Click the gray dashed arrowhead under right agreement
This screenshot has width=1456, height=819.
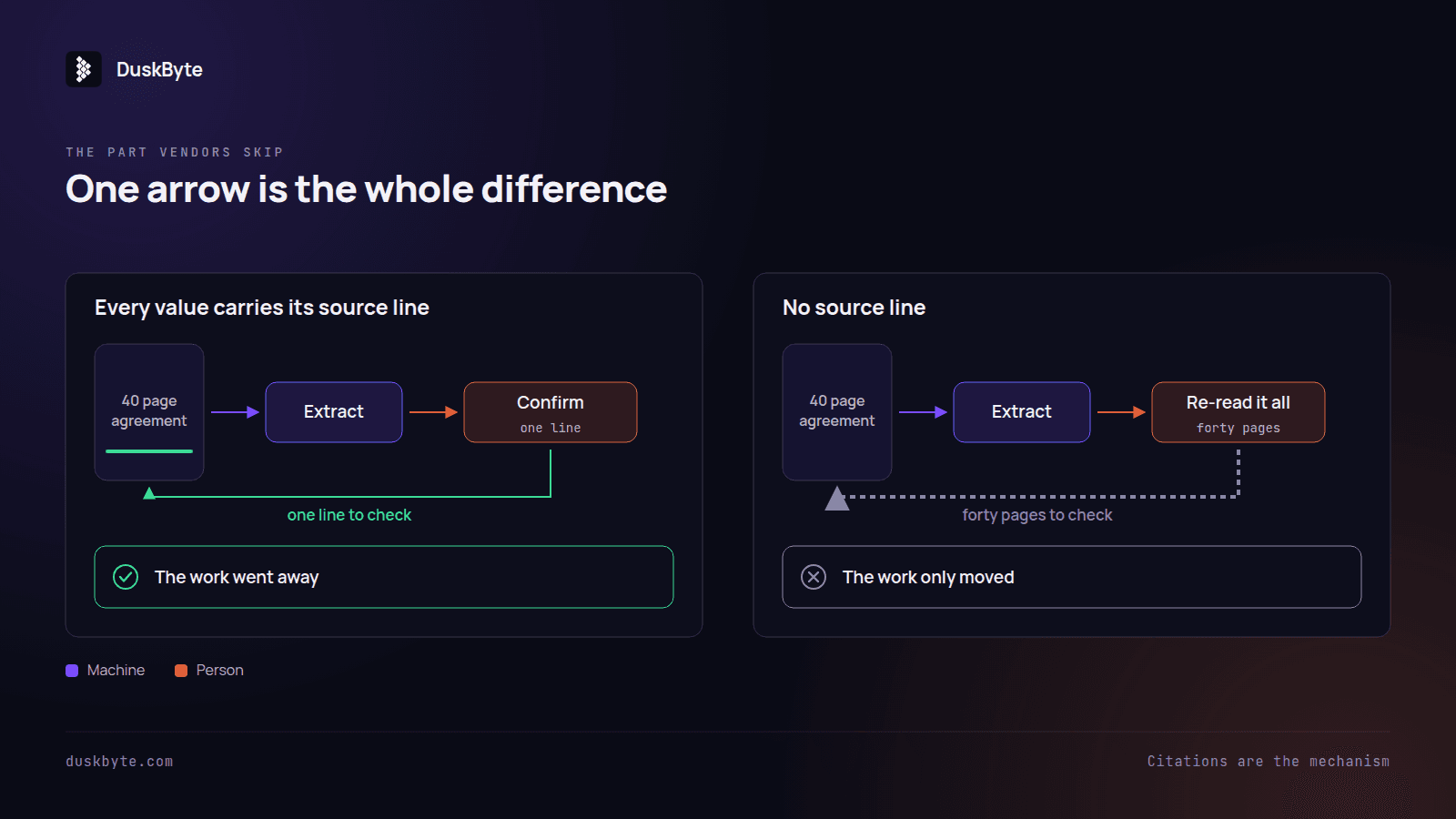pyautogui.click(x=837, y=499)
